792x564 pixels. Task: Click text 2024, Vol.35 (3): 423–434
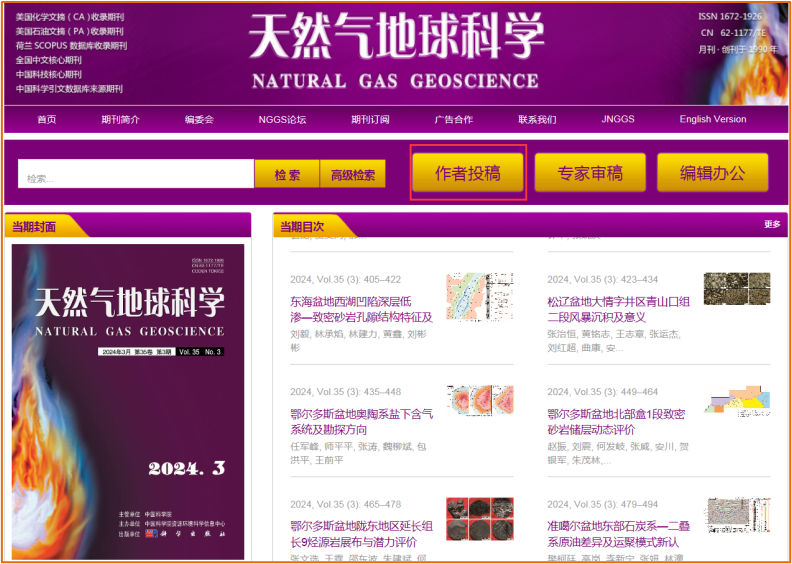point(605,279)
